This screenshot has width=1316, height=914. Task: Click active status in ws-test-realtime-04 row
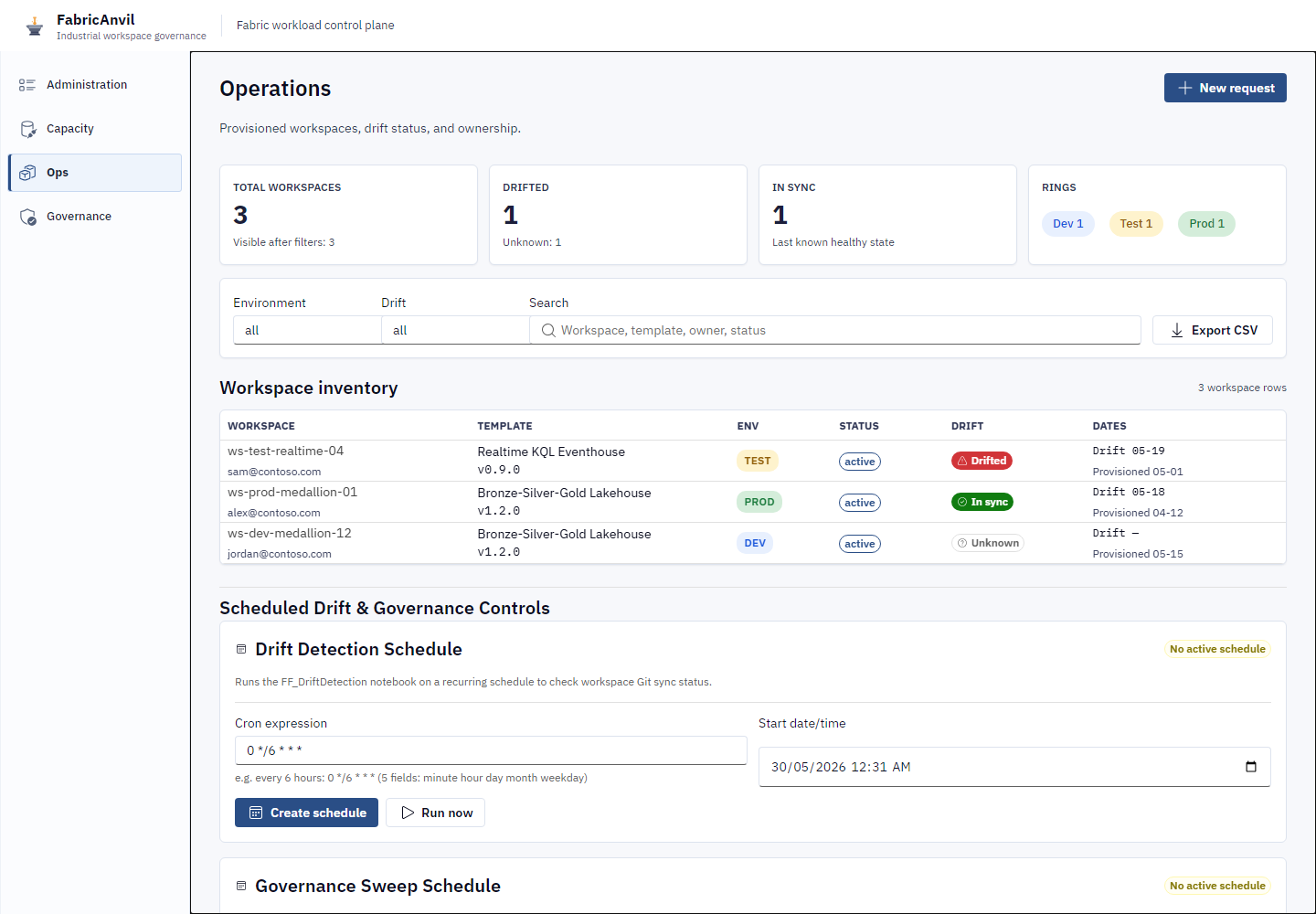(860, 462)
